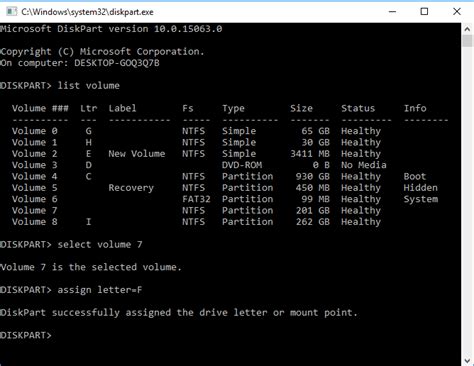Click '262 GB' size value
Viewport: 474px width, 366px height.
312,222
